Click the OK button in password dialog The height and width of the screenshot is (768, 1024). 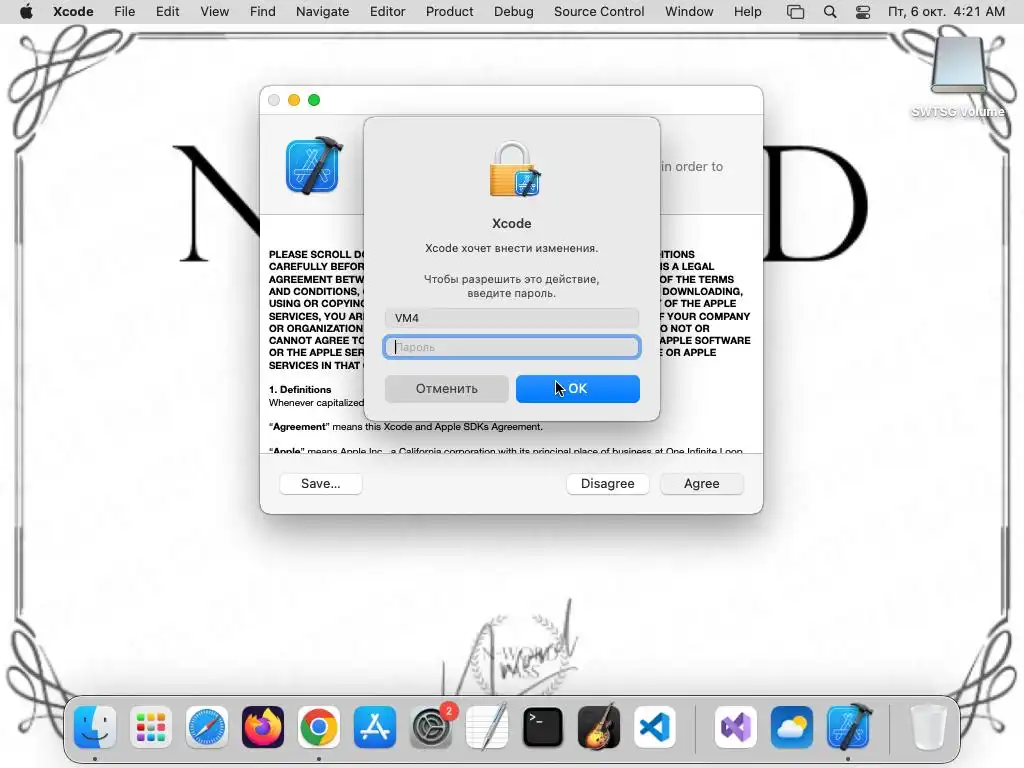tap(578, 389)
